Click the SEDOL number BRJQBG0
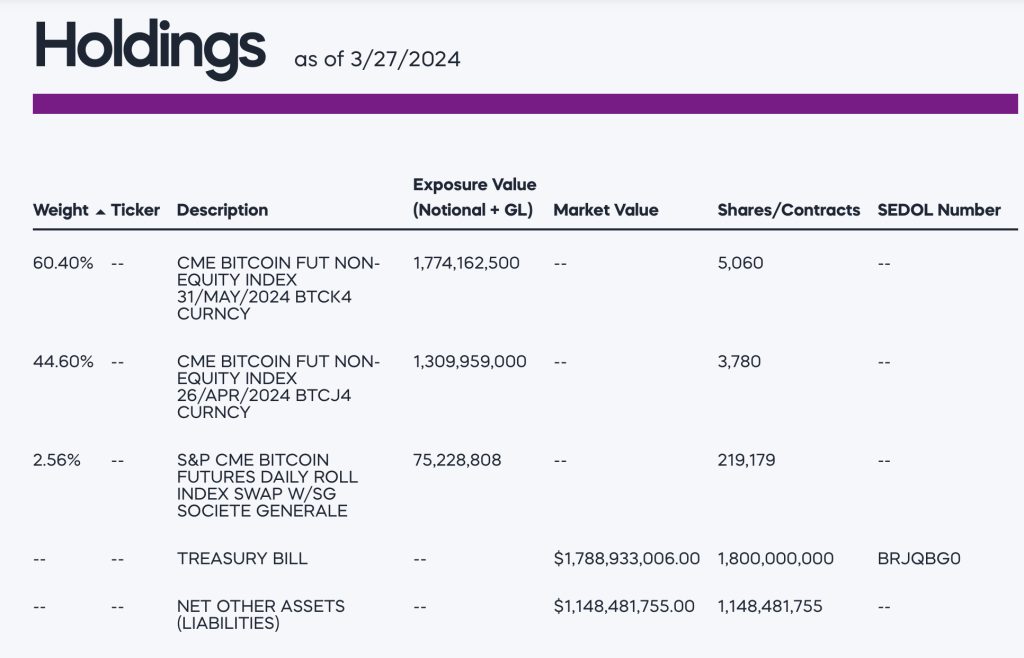This screenshot has width=1024, height=658. point(918,558)
